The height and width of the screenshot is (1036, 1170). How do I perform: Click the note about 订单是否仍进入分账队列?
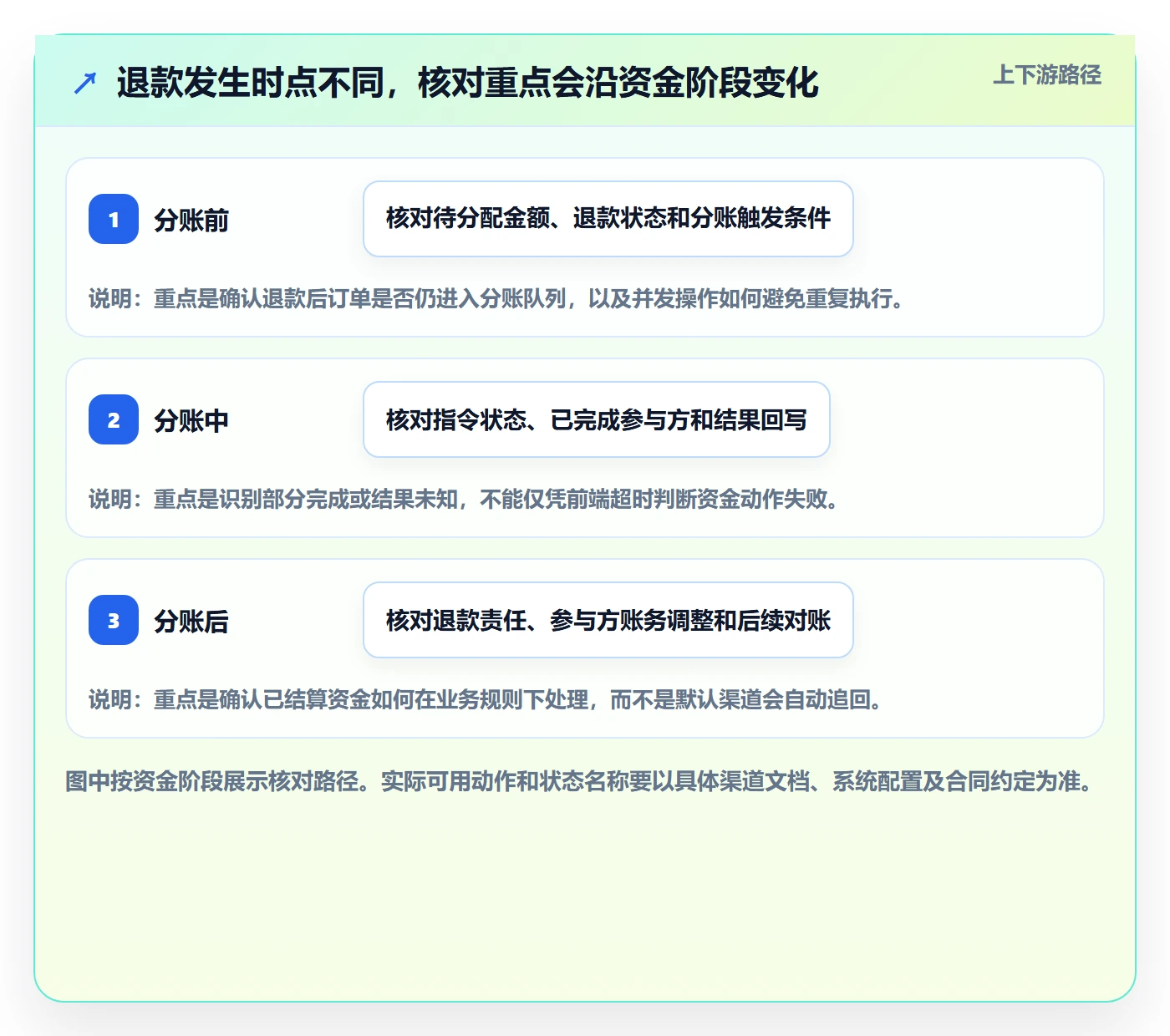tap(496, 299)
